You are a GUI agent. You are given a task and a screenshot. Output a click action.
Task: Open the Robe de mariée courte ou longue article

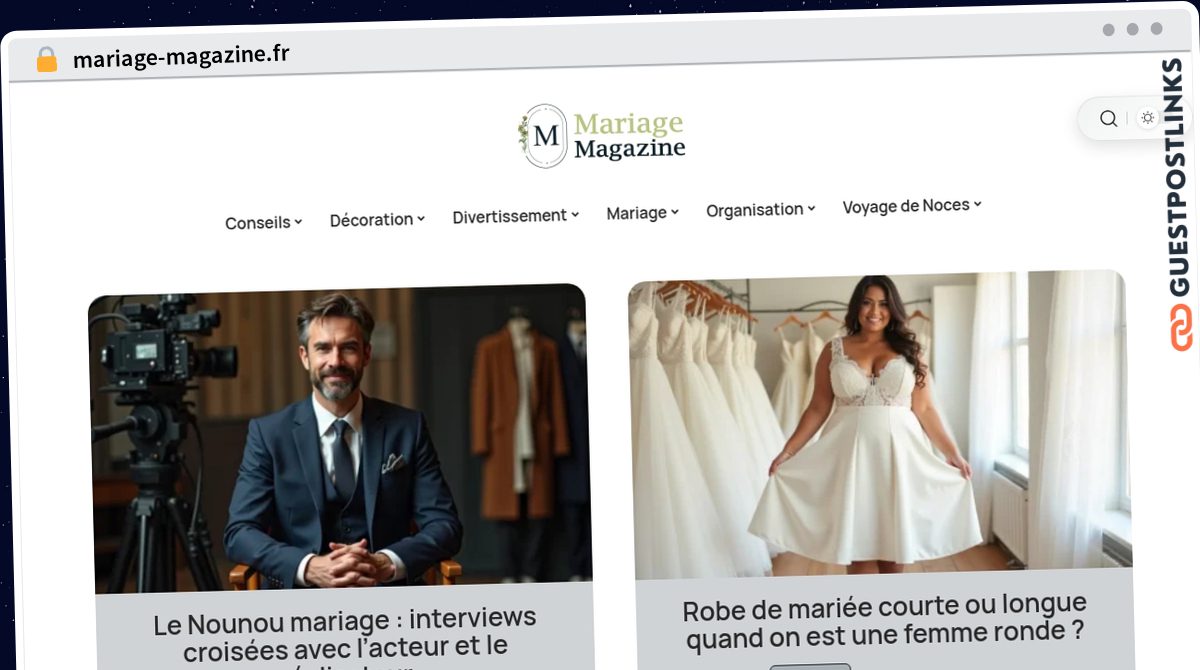click(x=885, y=619)
